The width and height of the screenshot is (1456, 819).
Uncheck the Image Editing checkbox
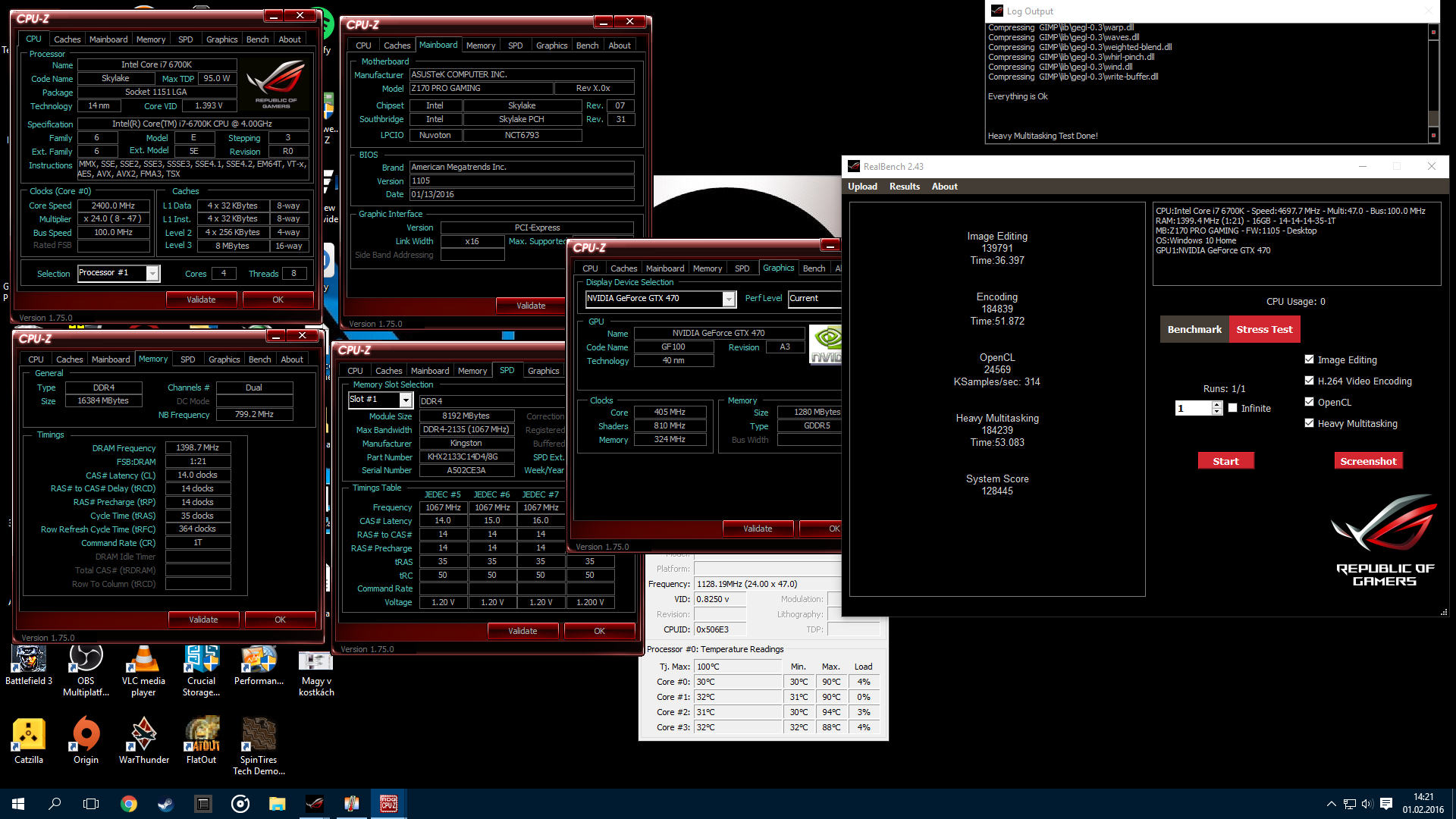[1309, 359]
